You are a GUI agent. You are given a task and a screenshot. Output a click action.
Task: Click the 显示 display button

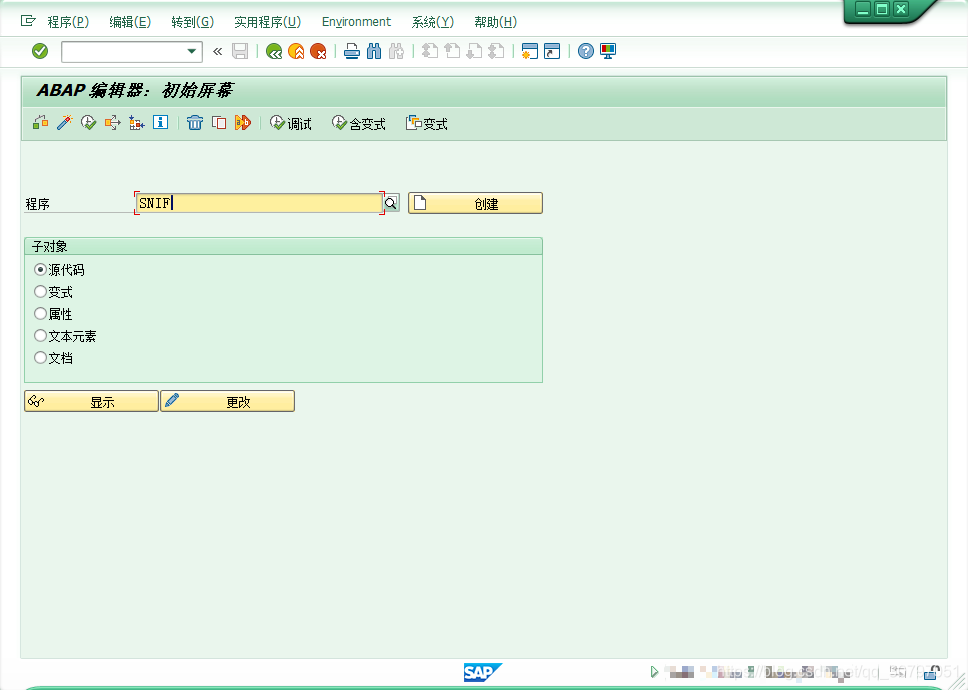91,401
